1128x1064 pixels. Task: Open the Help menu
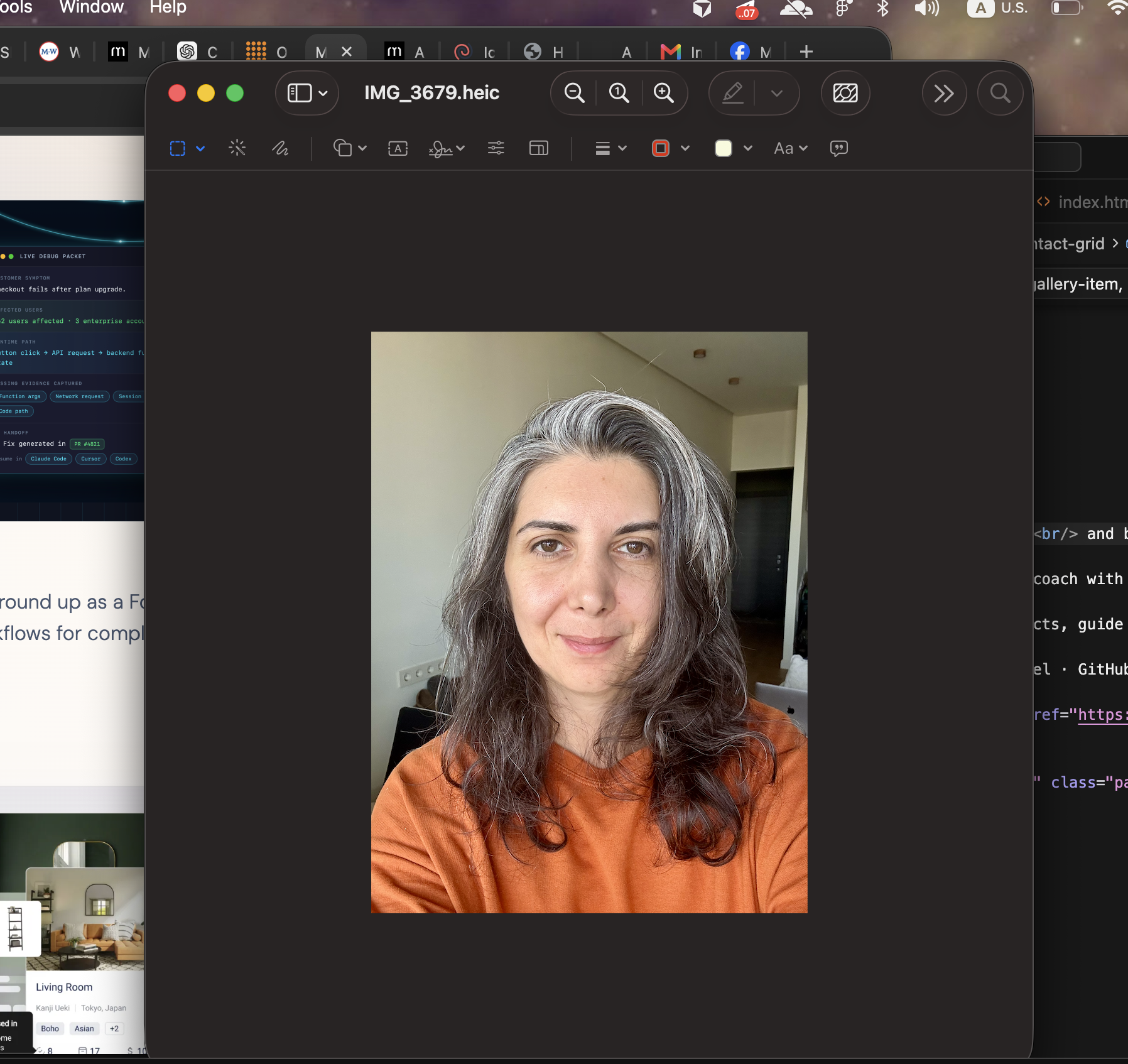[168, 8]
